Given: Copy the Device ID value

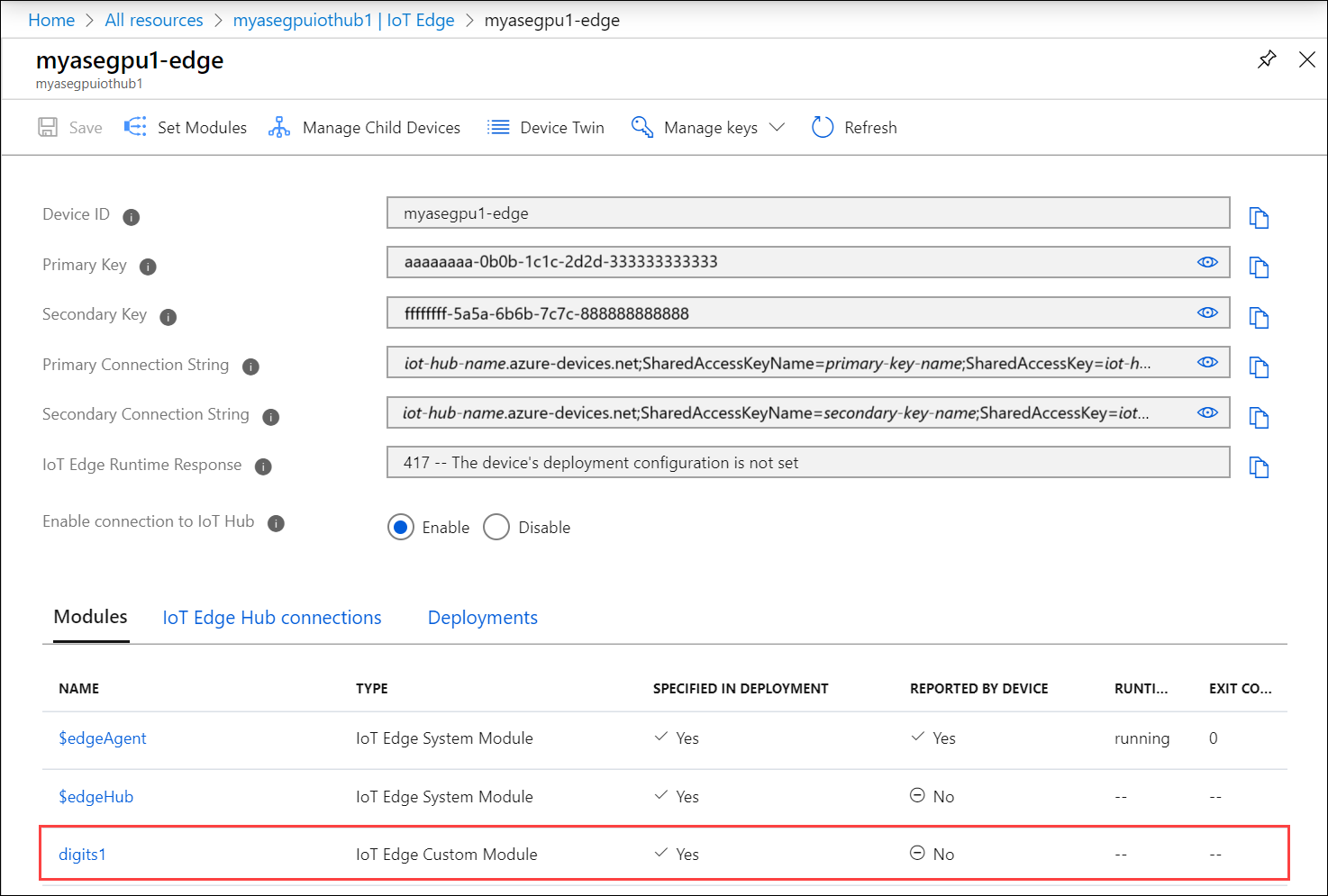Looking at the screenshot, I should pyautogui.click(x=1259, y=217).
